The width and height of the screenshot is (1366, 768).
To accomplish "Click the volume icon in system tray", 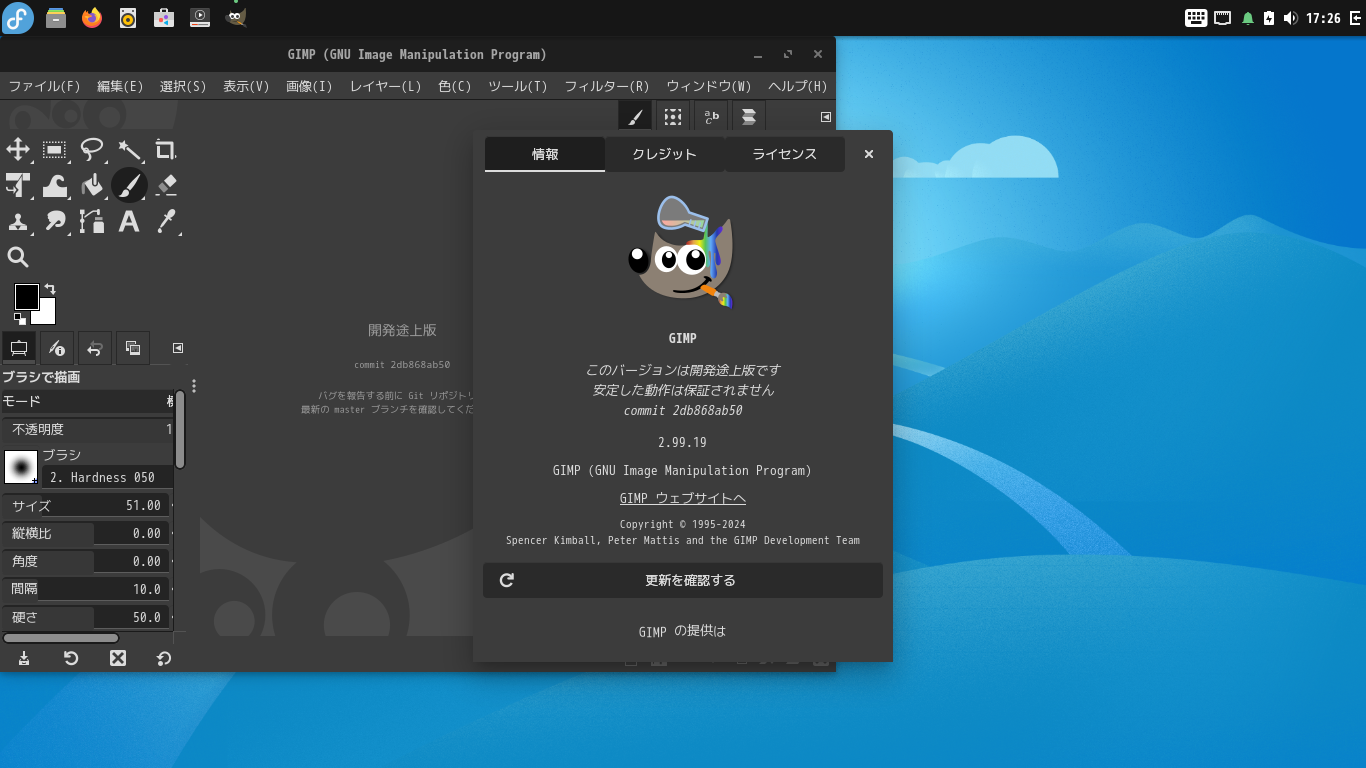I will click(x=1290, y=18).
